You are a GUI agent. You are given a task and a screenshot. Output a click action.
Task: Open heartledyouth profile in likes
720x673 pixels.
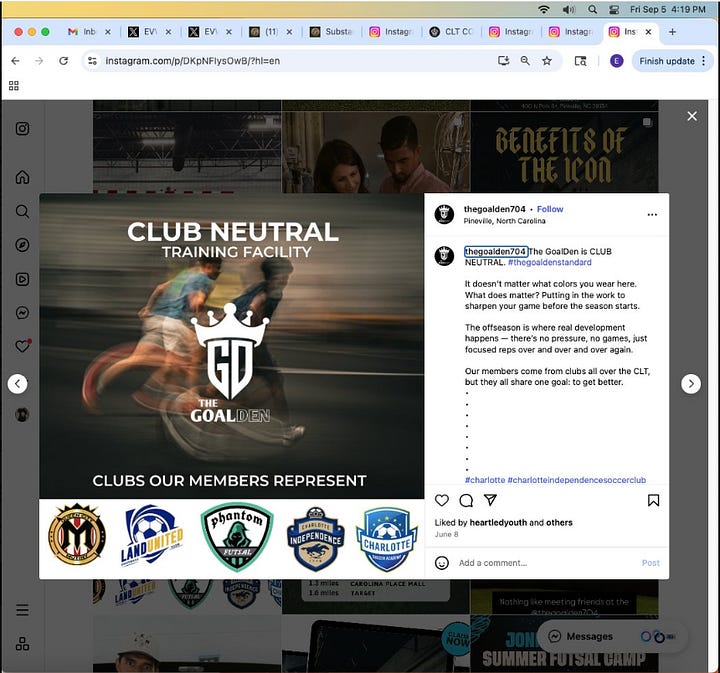[498, 522]
